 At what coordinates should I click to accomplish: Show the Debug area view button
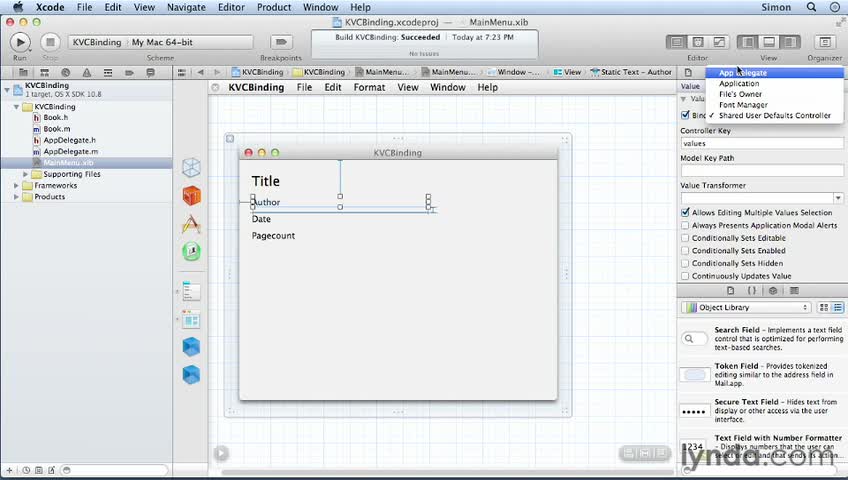click(768, 42)
